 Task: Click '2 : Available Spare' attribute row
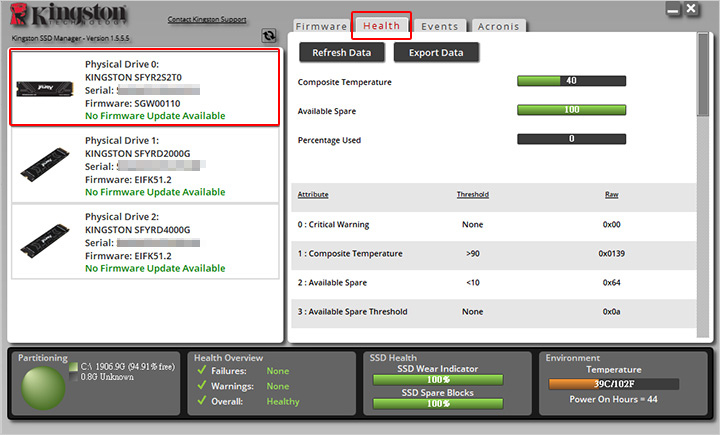[494, 282]
